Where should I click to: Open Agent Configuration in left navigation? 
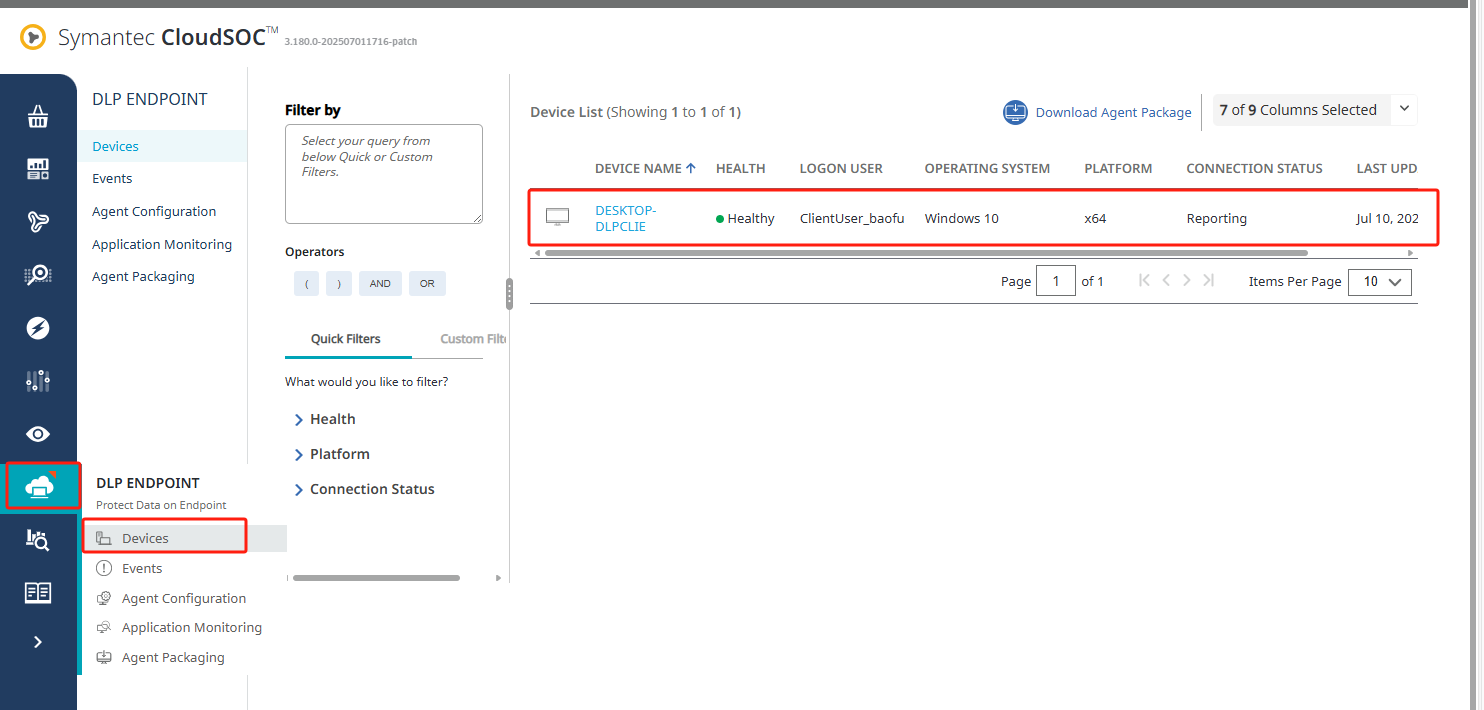pyautogui.click(x=154, y=211)
